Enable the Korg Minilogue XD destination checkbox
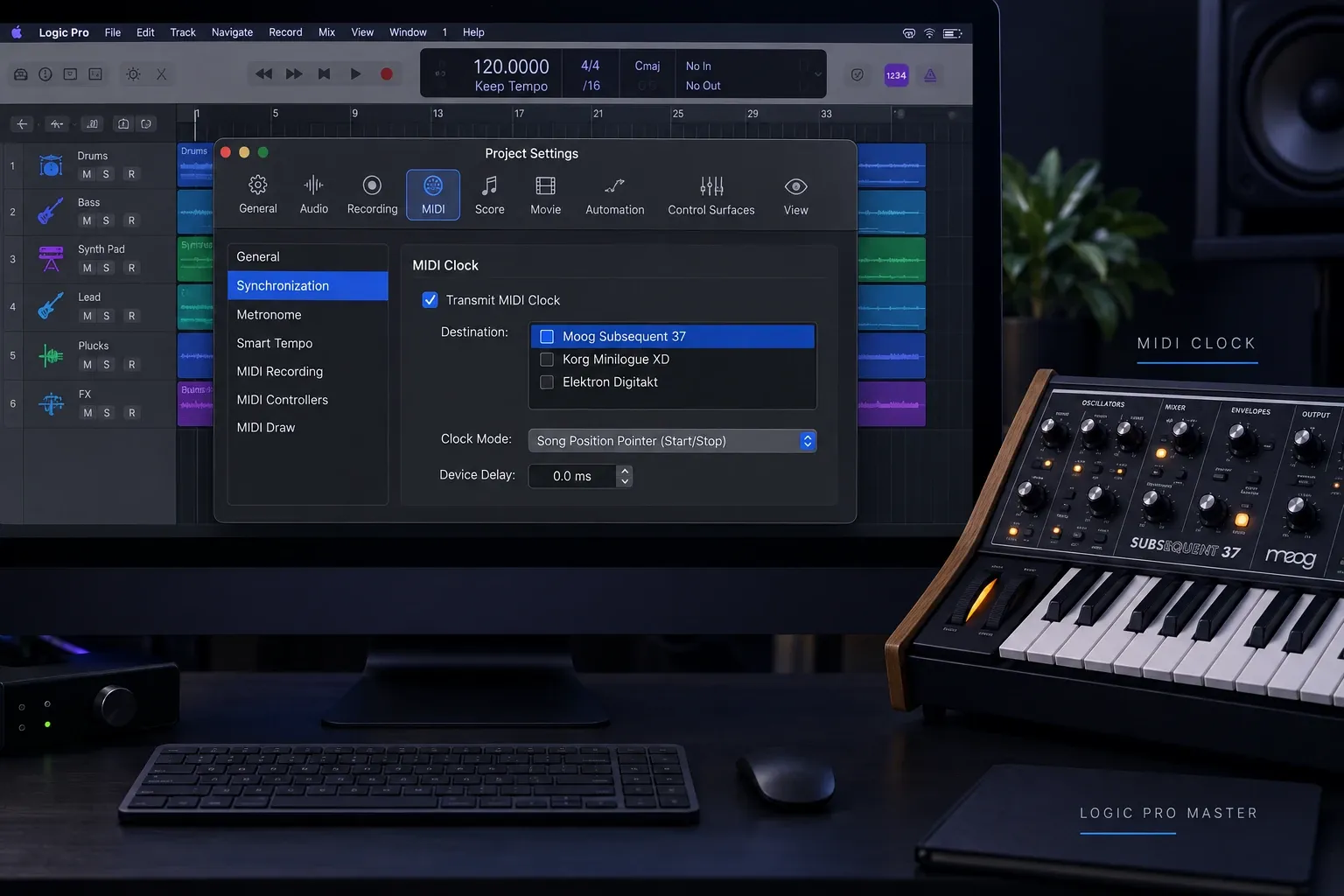Viewport: 1344px width, 896px height. [x=547, y=360]
